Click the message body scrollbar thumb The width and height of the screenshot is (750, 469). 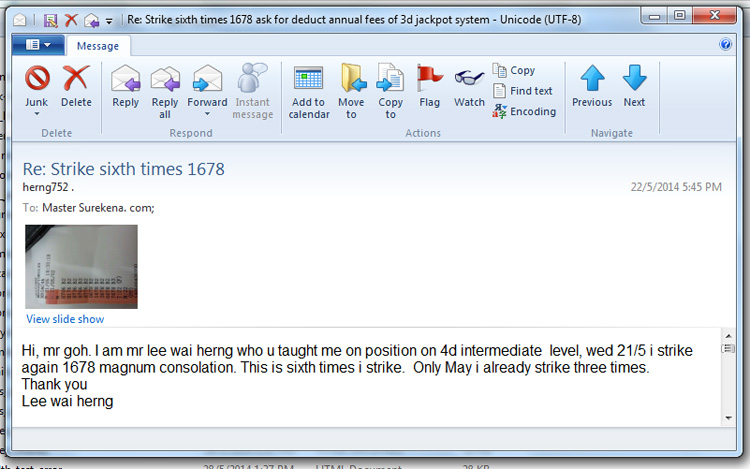coord(728,349)
